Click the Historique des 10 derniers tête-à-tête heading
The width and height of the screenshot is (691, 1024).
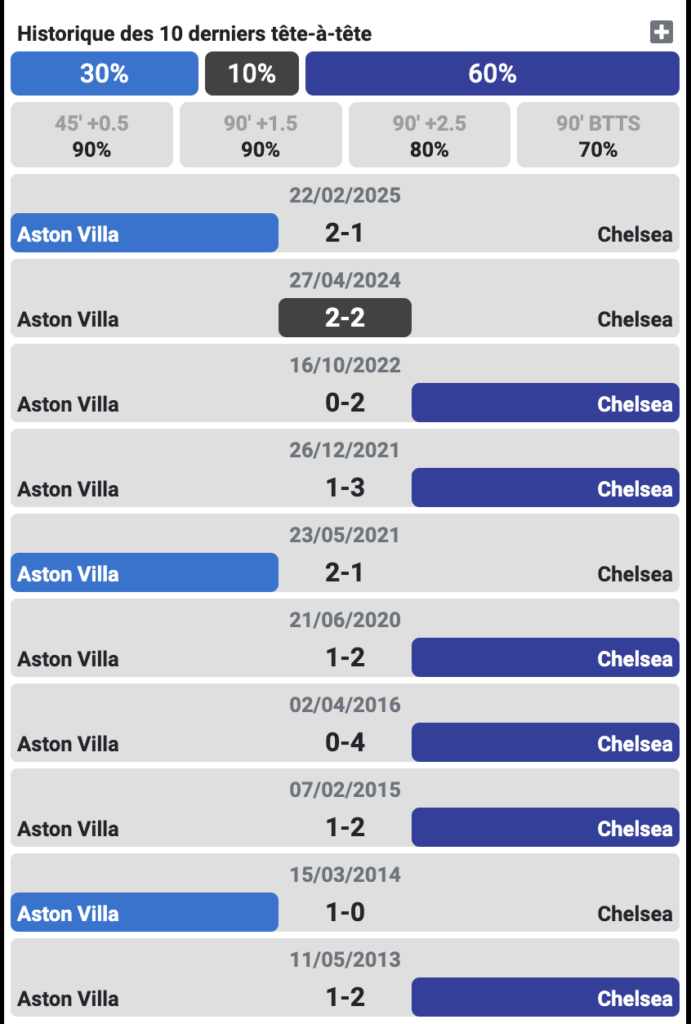pyautogui.click(x=194, y=33)
